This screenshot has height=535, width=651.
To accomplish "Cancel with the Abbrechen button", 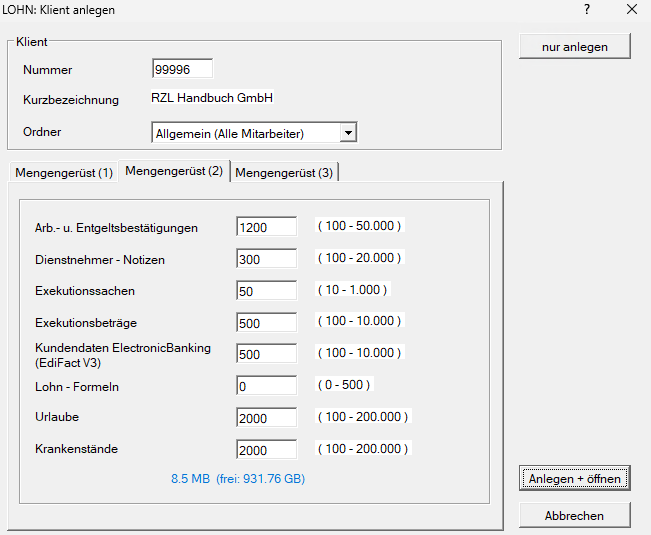I will (x=575, y=516).
